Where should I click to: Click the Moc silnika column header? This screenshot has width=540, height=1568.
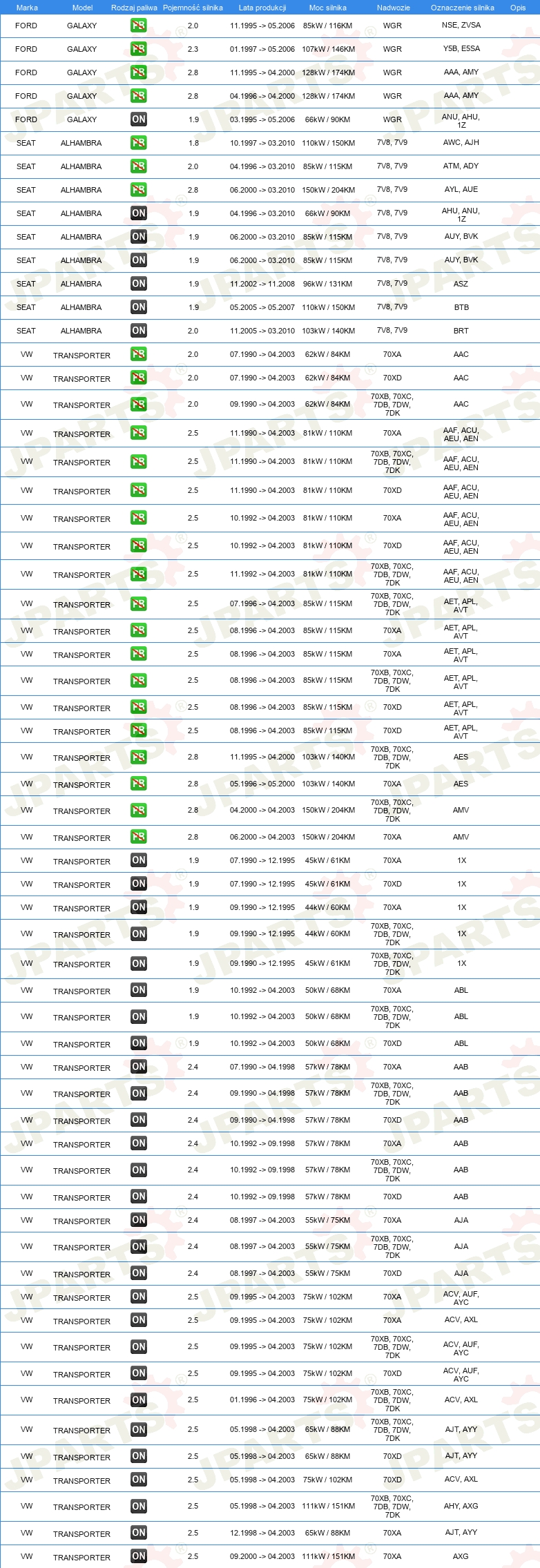click(328, 8)
